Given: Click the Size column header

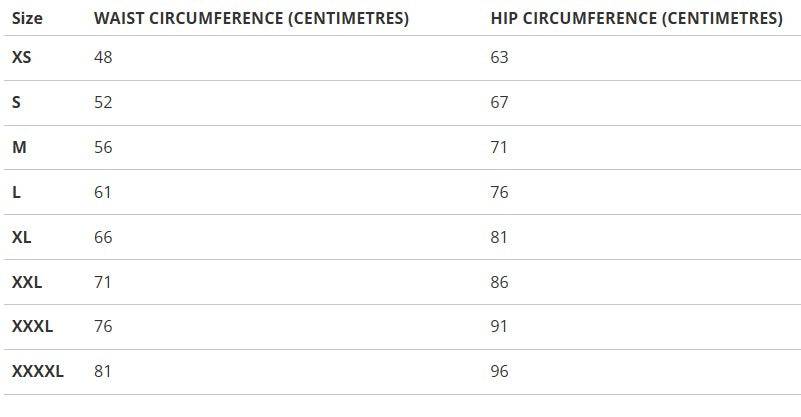Looking at the screenshot, I should [x=26, y=18].
